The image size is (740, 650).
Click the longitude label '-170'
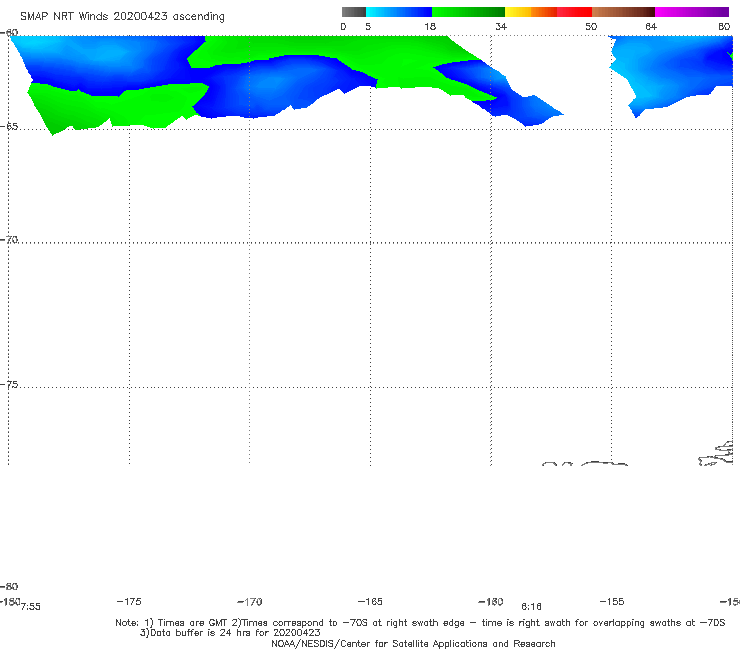(x=250, y=602)
